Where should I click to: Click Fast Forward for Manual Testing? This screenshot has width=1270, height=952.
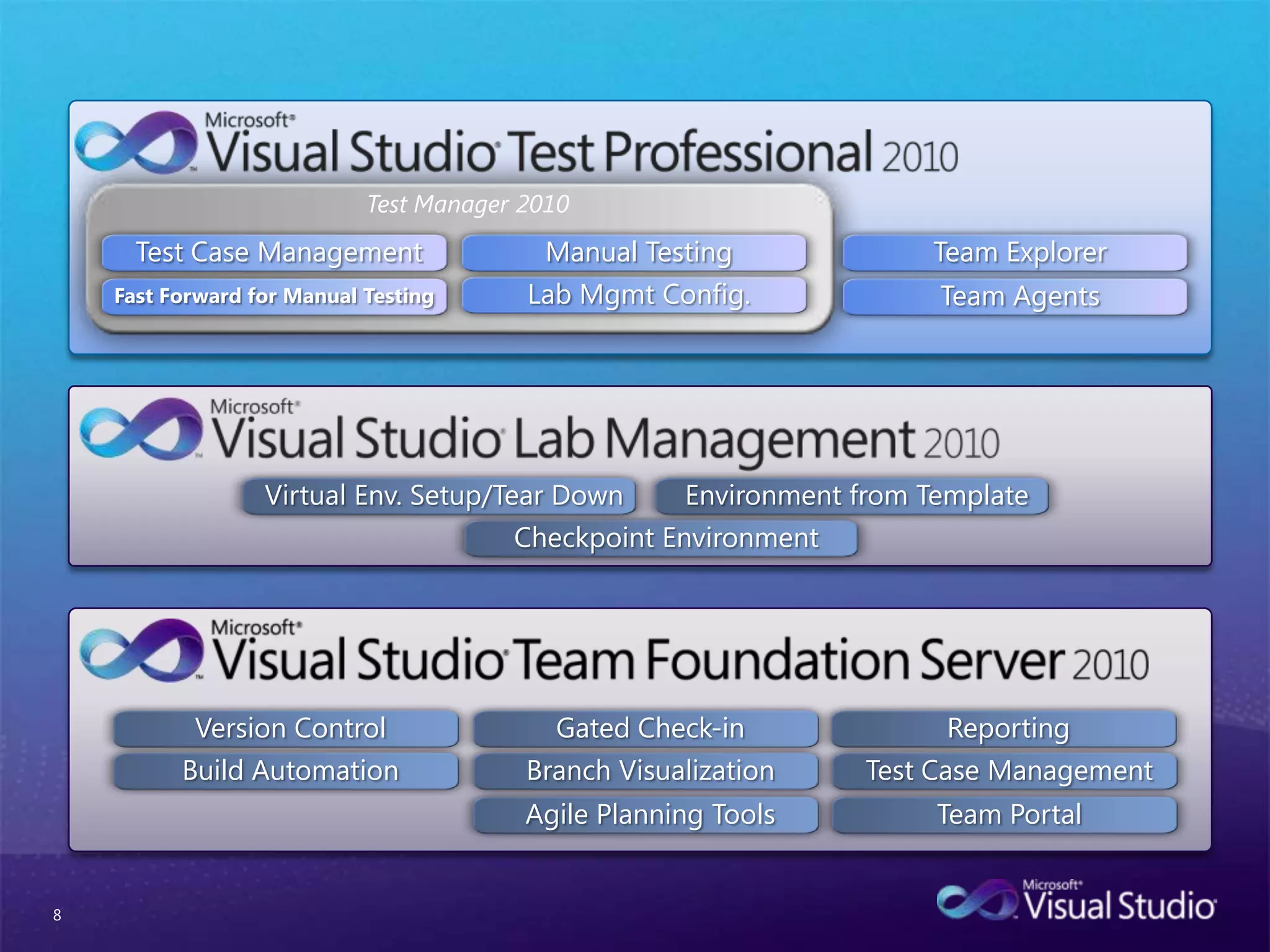[x=274, y=296]
